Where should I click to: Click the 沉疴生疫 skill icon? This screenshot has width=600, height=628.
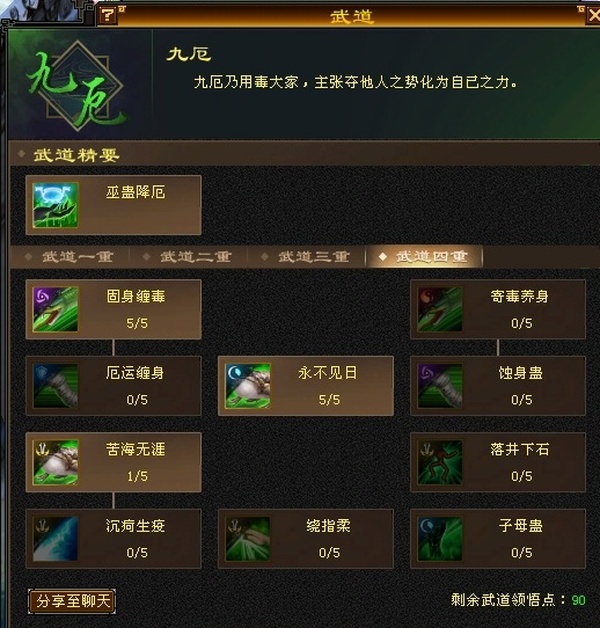55,539
